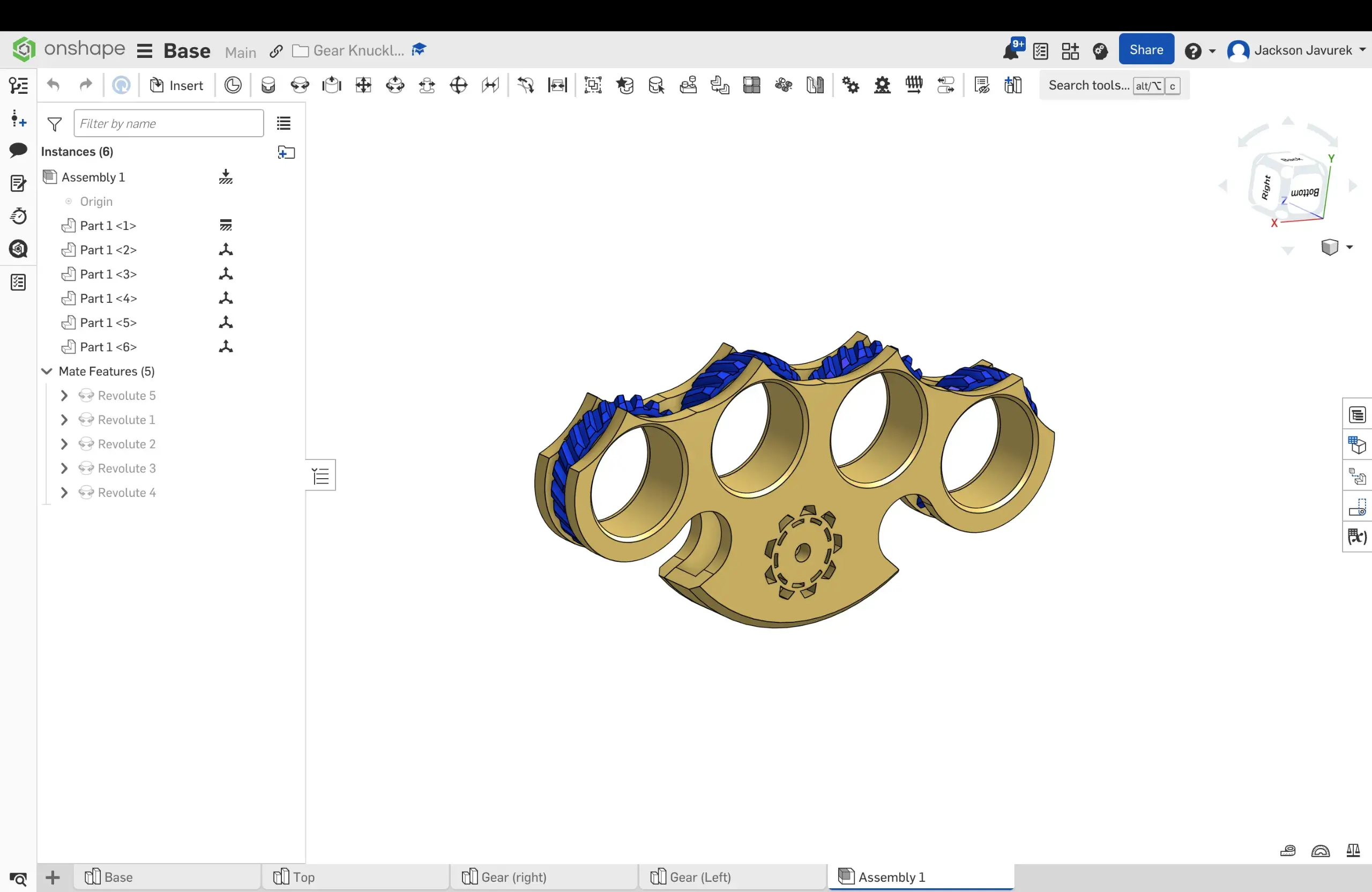1372x892 pixels.
Task: Open the Comments panel icon
Action: [x=18, y=151]
